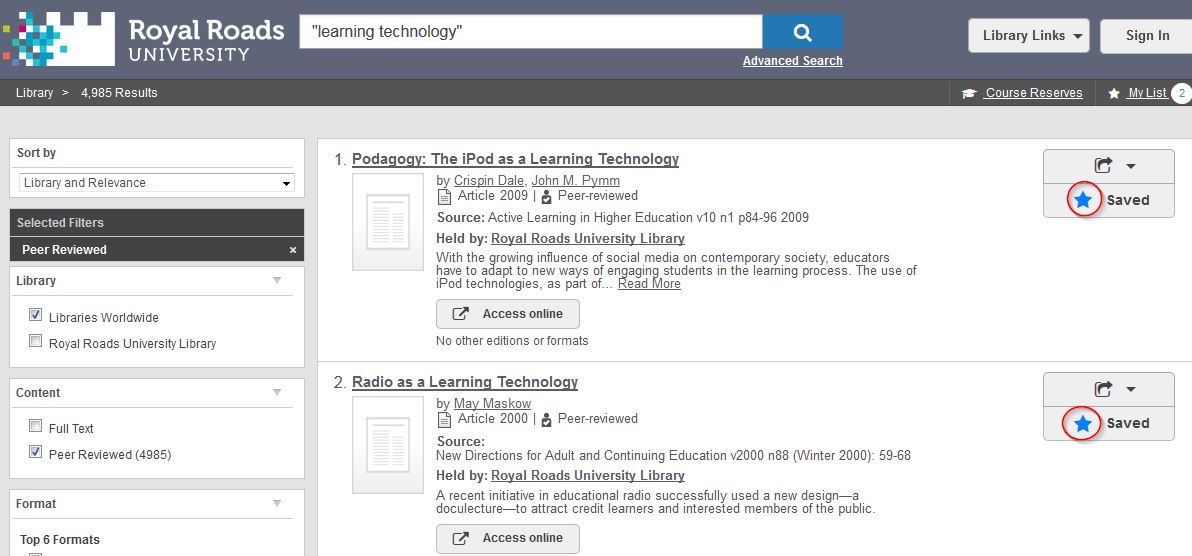Uncheck the Peer Reviewed (4985) checkbox

click(x=35, y=452)
